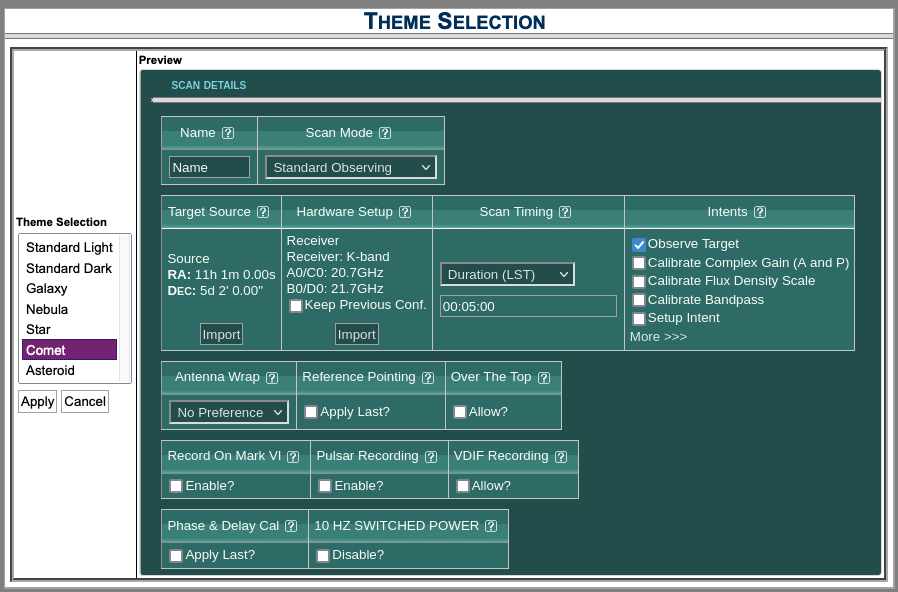Show help for Intents

(x=760, y=212)
